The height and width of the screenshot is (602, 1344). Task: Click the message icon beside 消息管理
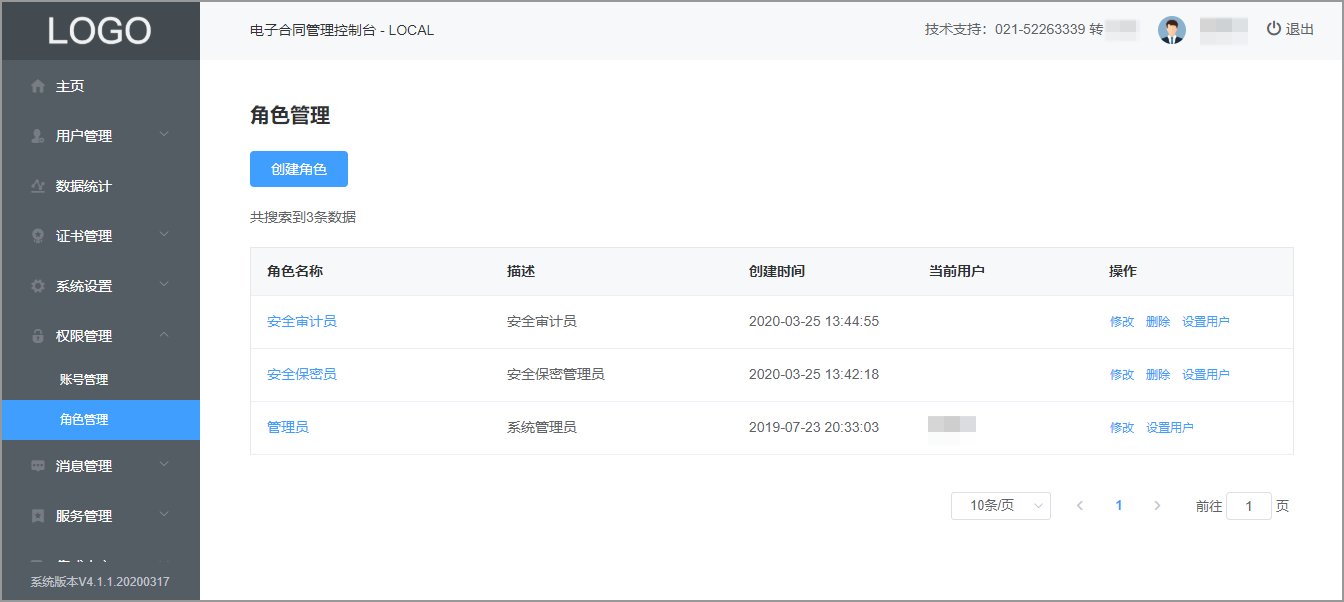click(38, 466)
